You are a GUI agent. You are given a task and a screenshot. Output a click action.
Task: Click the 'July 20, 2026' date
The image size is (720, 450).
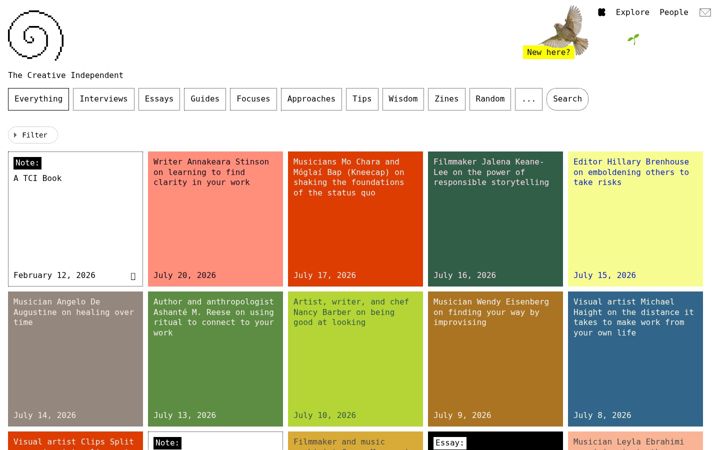pos(185,276)
